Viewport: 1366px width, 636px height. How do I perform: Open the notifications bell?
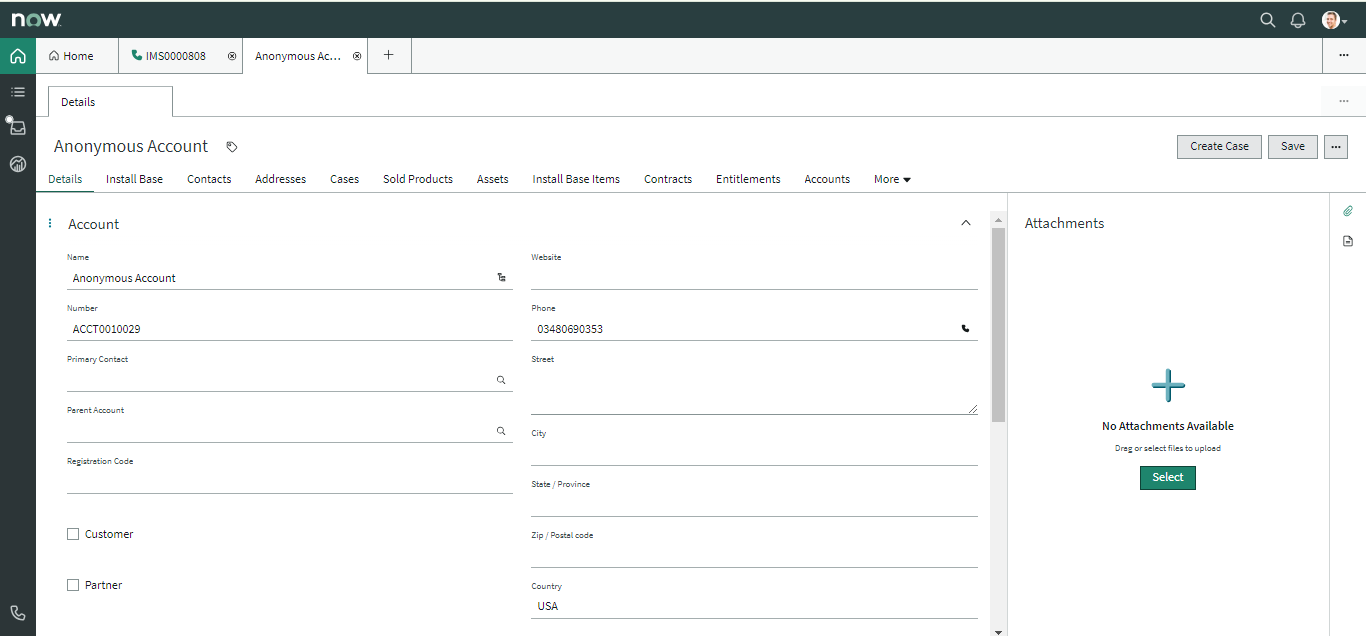(x=1298, y=20)
